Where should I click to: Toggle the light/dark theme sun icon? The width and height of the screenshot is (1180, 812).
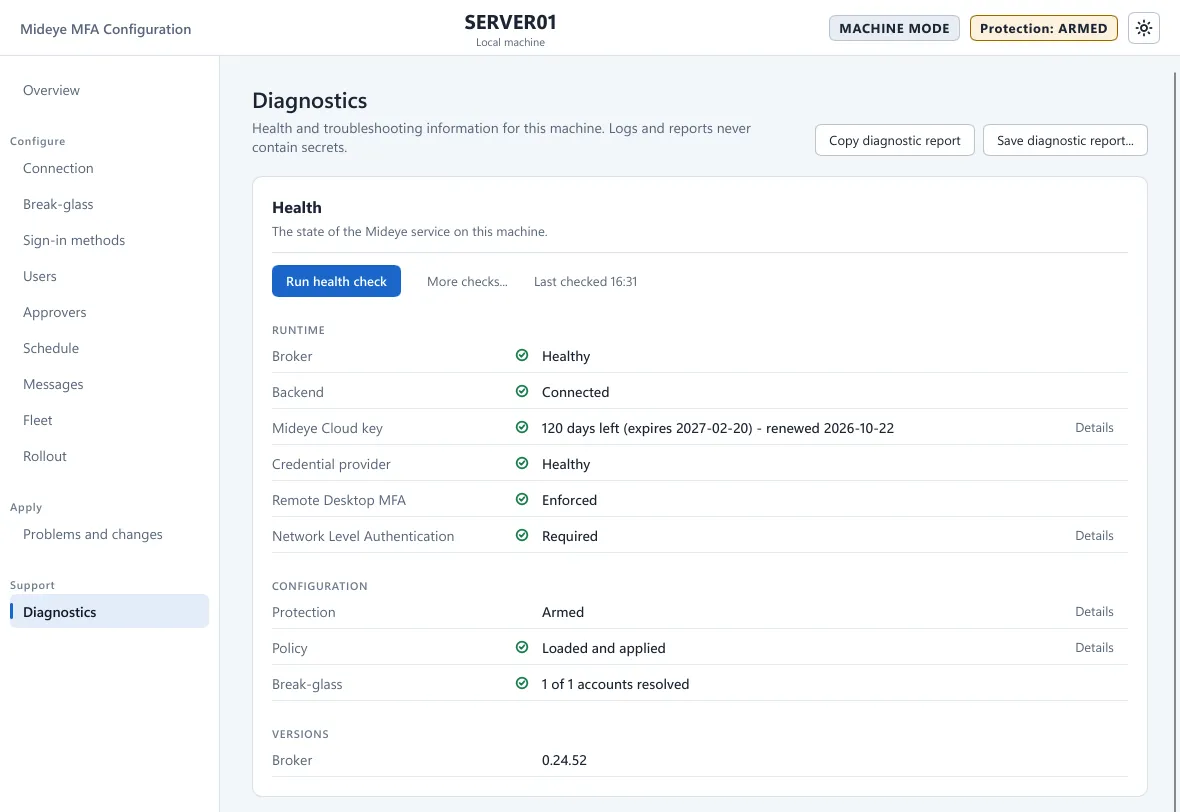coord(1143,29)
